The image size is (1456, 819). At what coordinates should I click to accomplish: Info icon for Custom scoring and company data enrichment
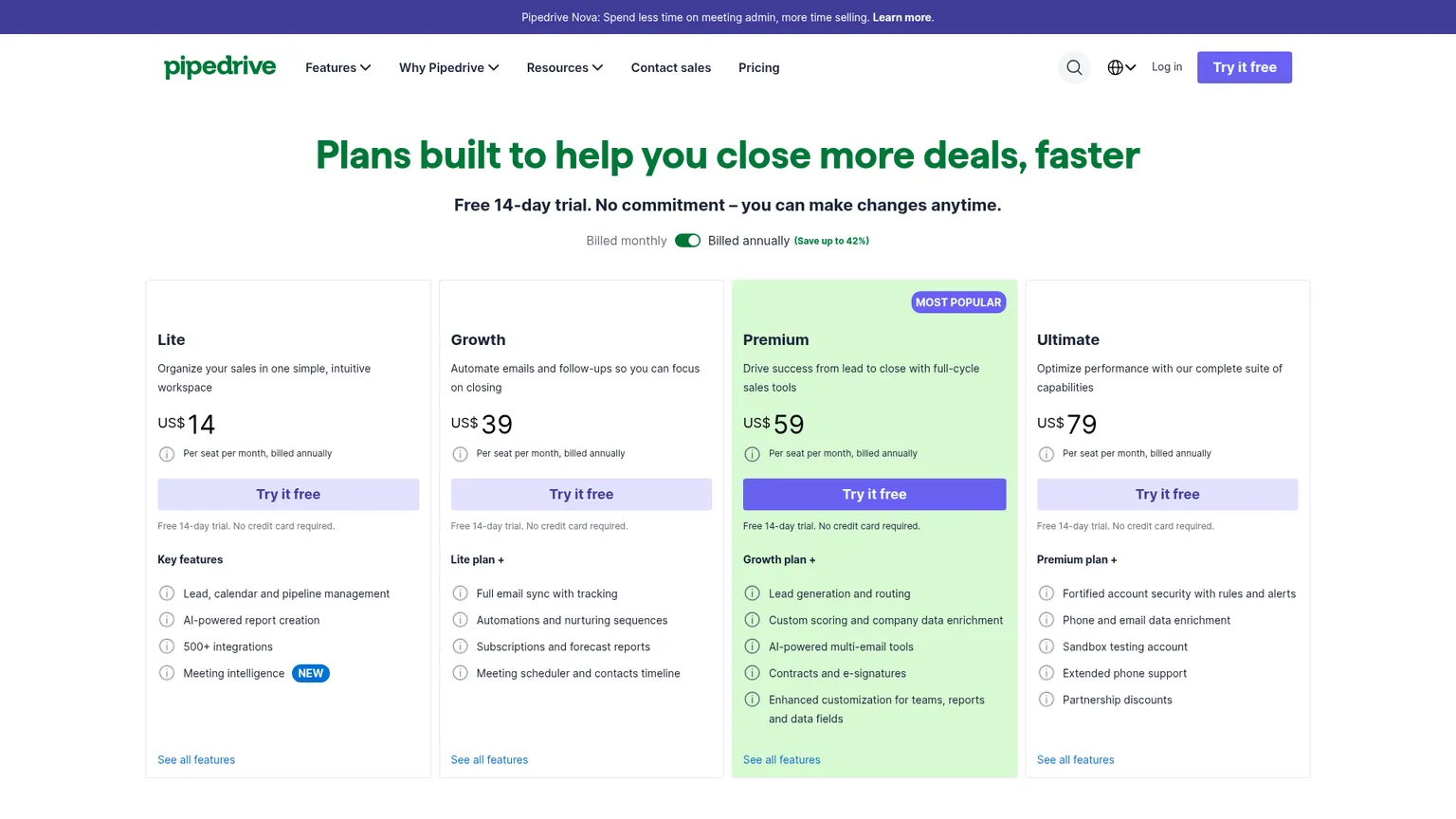coord(753,620)
